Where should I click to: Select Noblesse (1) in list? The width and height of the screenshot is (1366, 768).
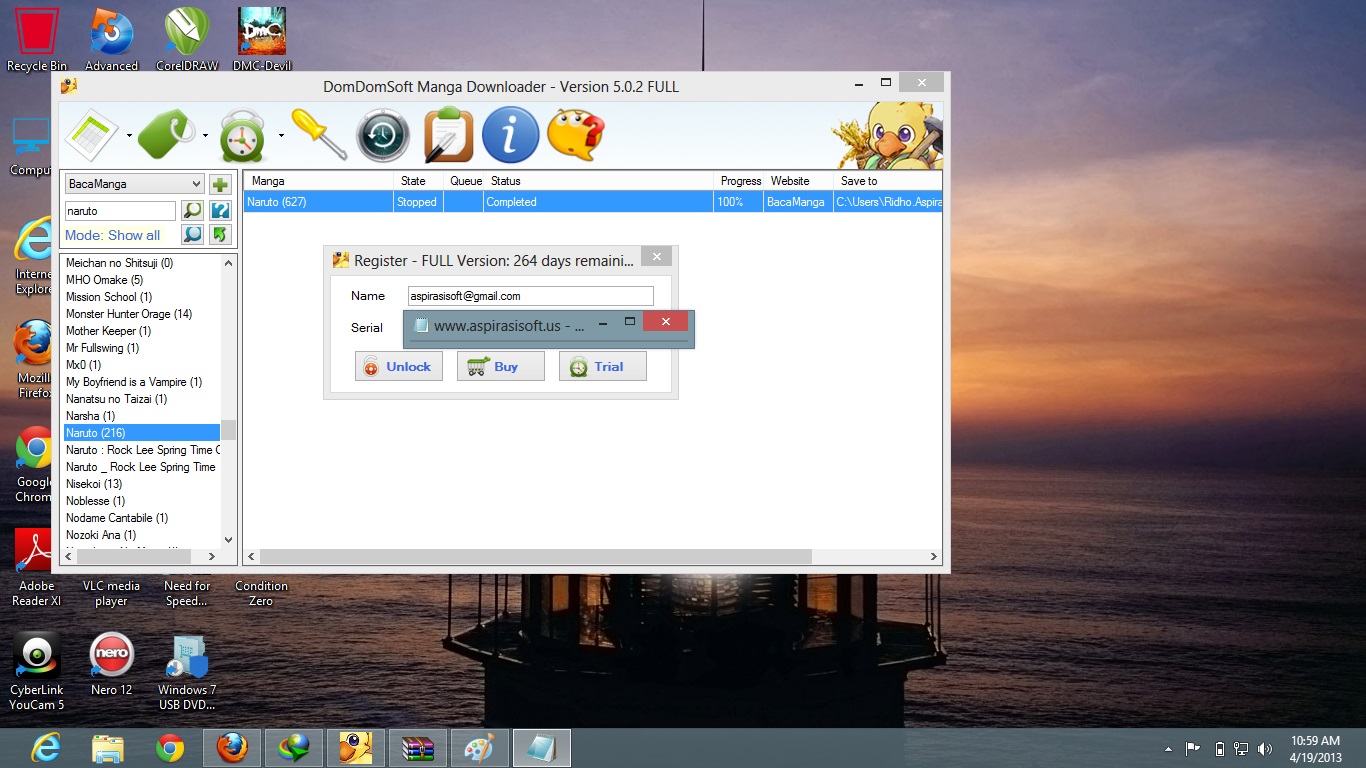pyautogui.click(x=142, y=501)
